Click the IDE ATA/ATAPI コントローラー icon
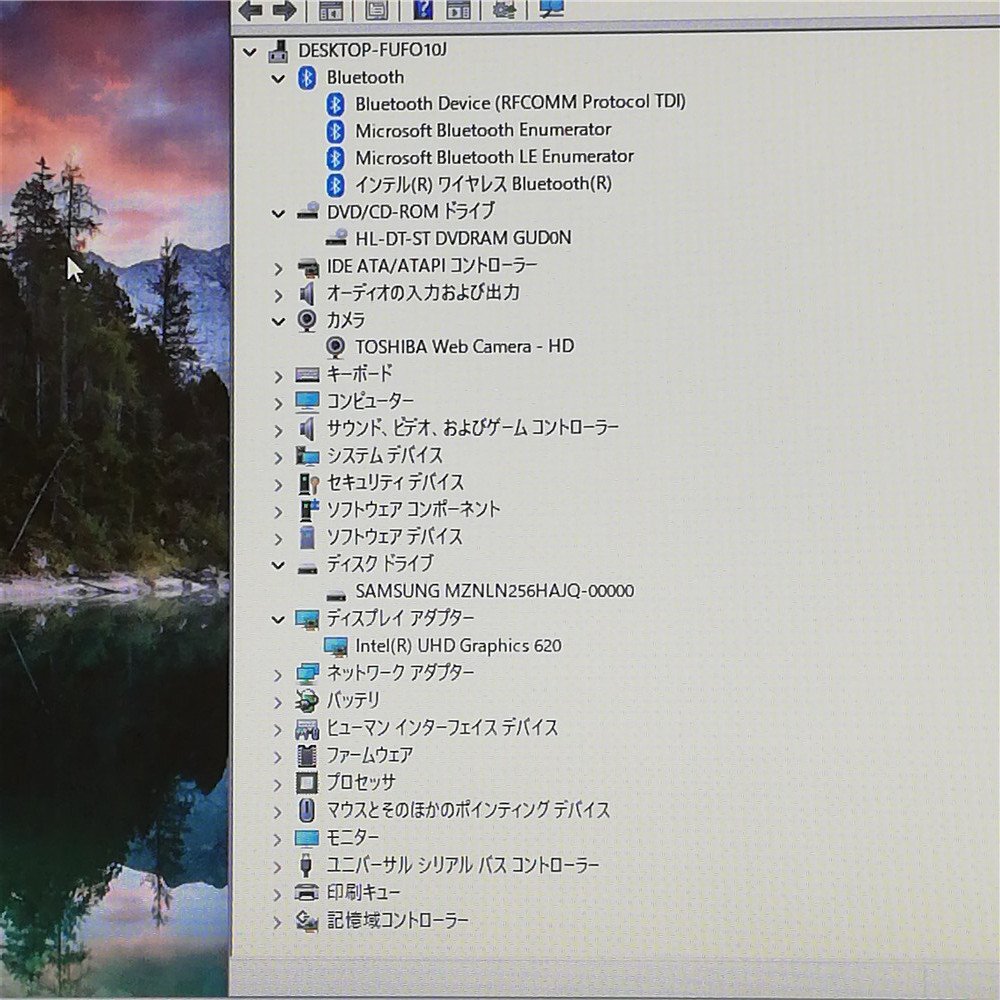1000x1000 pixels. click(308, 268)
